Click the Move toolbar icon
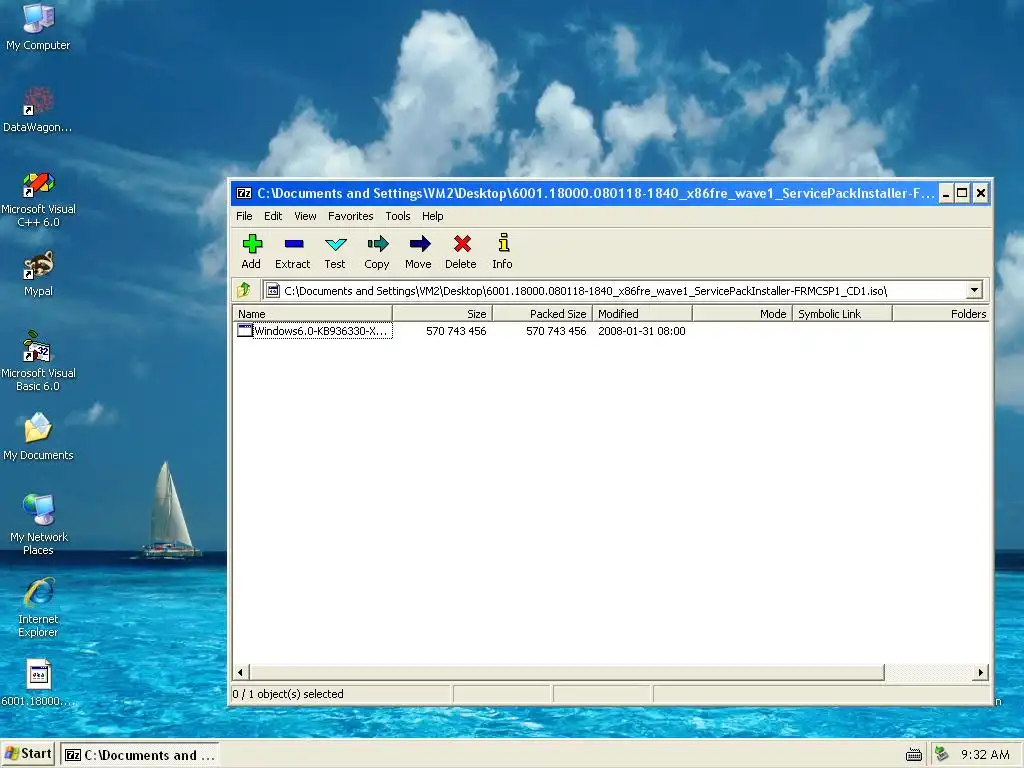The height and width of the screenshot is (768, 1024). pos(419,244)
